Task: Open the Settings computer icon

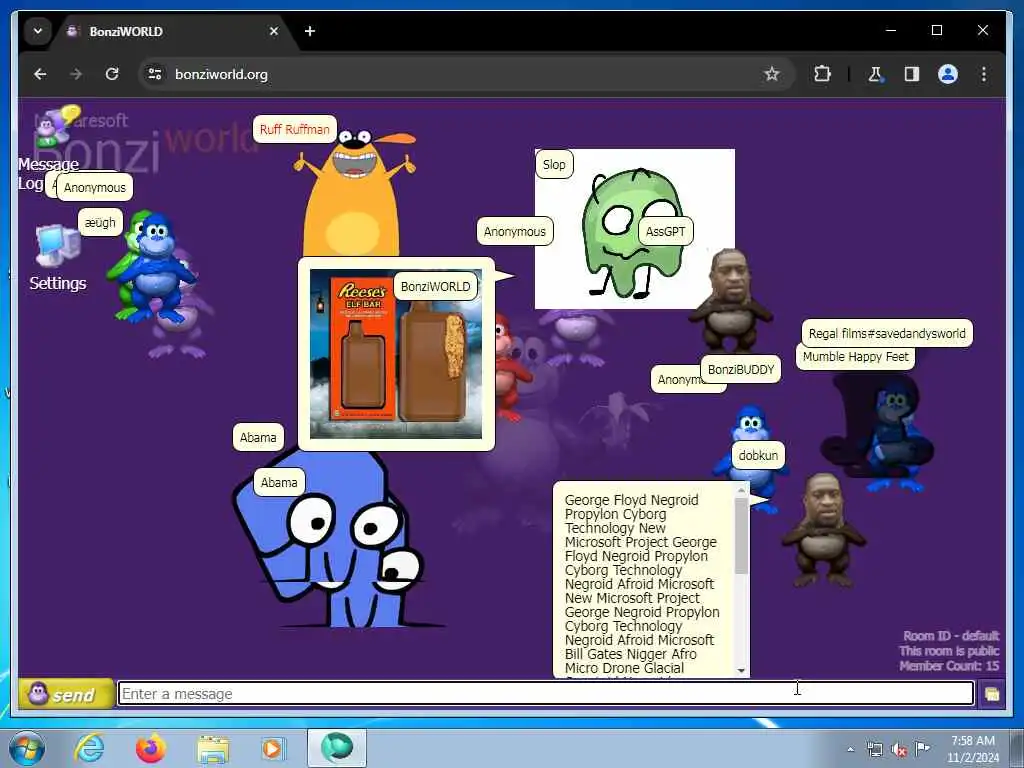Action: coord(57,246)
